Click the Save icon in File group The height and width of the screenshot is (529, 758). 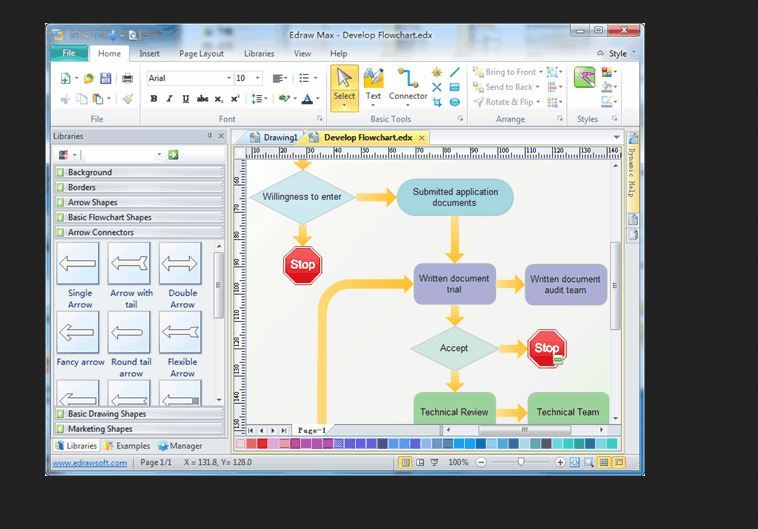[105, 78]
